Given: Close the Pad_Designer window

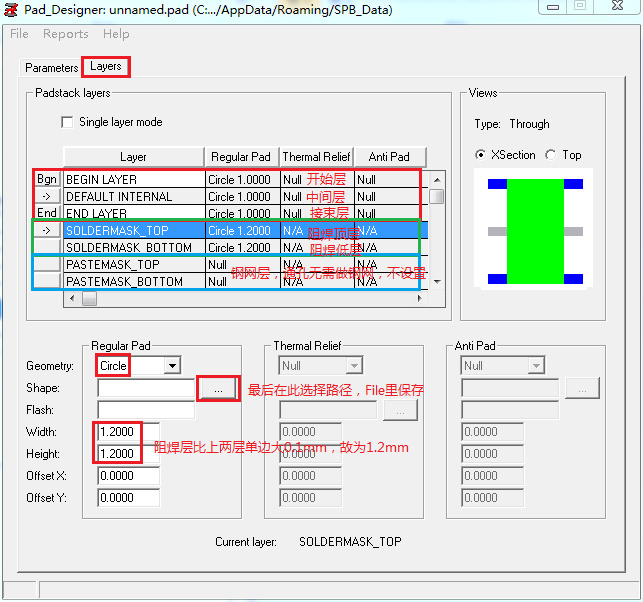Looking at the screenshot, I should pyautogui.click(x=617, y=6).
